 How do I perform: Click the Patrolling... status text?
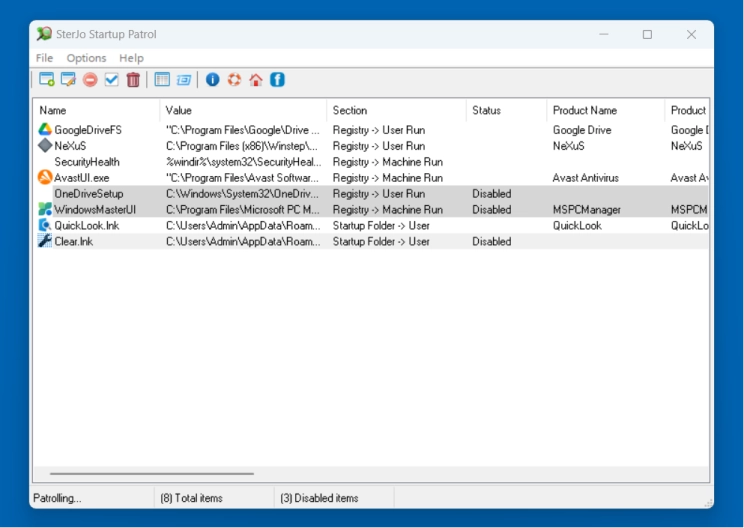(57, 498)
